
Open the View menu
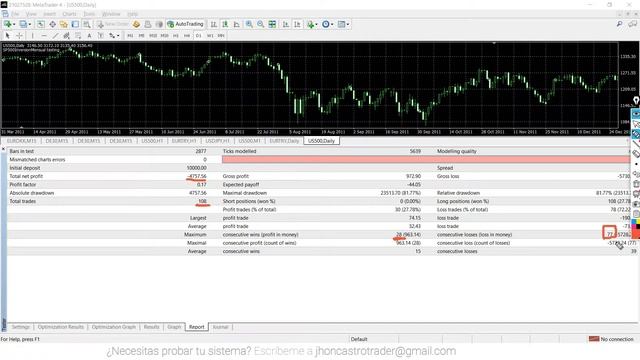pos(31,14)
